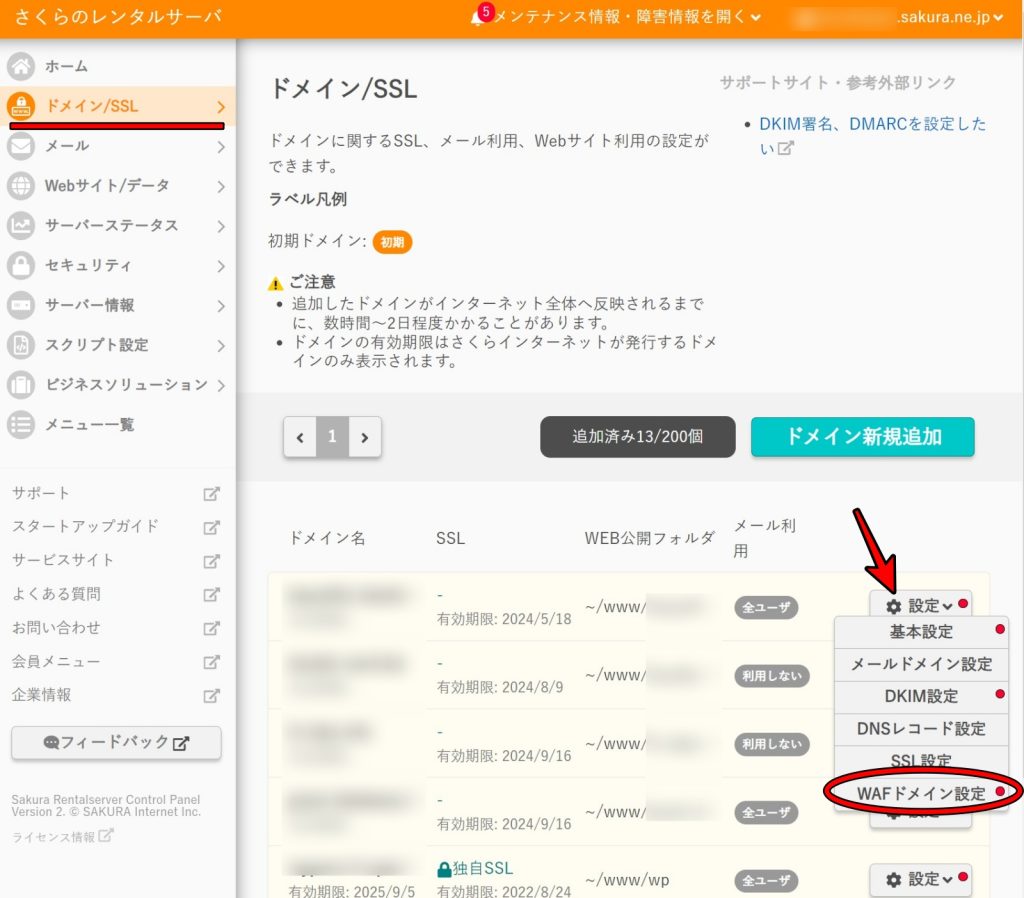Select DNSレコード設定 in the dropdown menu
1024x898 pixels.
[921, 729]
